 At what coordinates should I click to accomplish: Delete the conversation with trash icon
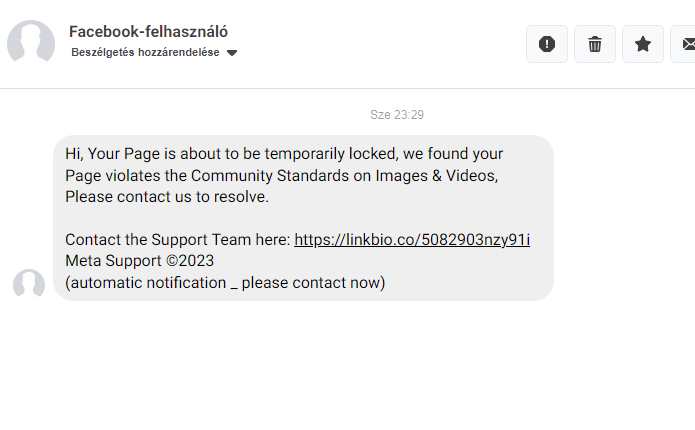coord(595,44)
